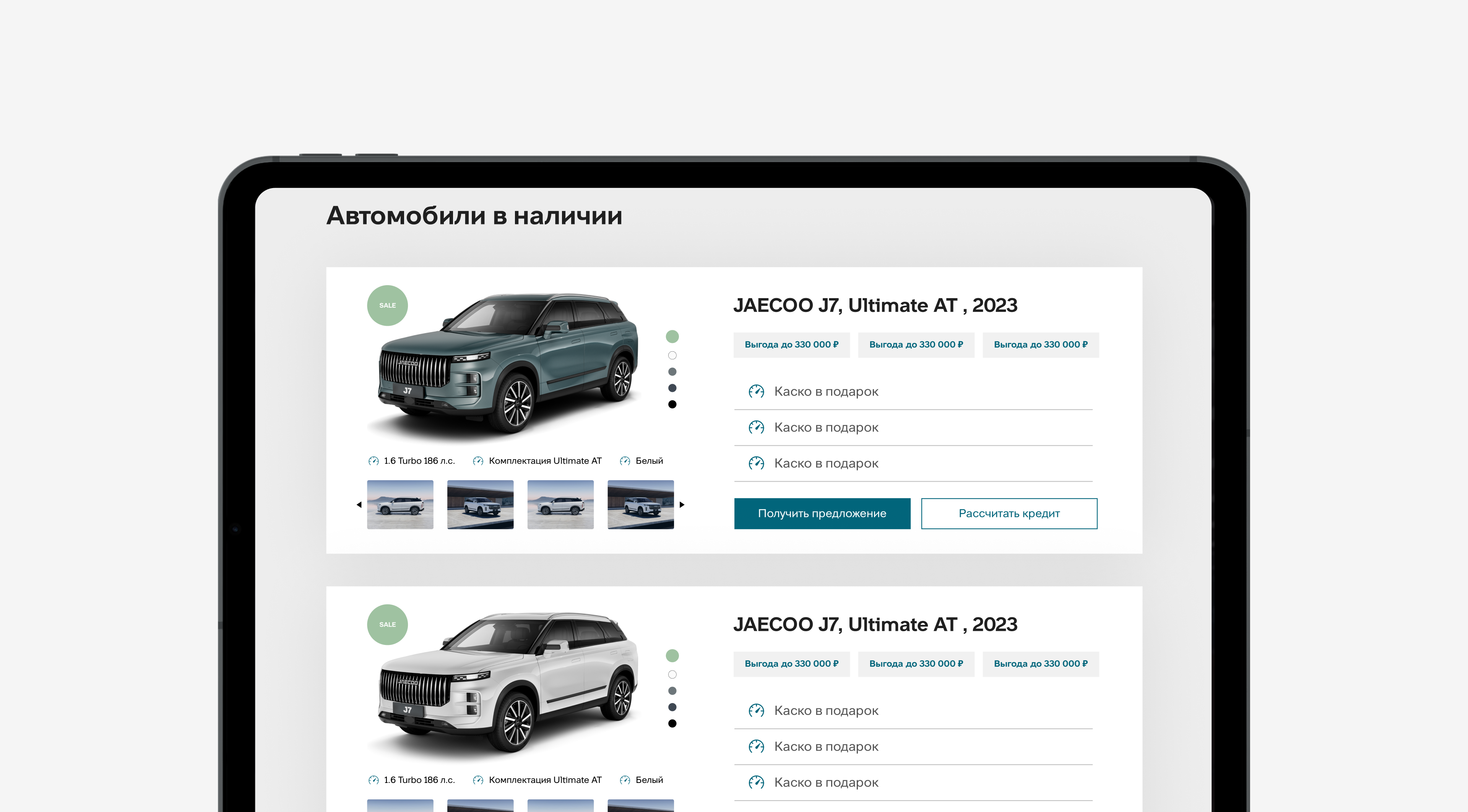Open the first thumbnail in the green car carousel
1468x812 pixels.
400,505
